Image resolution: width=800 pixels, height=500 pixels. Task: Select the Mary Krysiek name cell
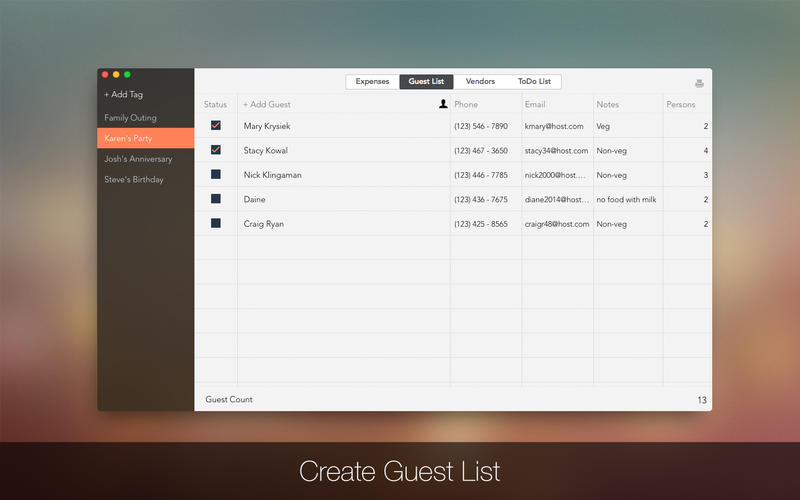(x=344, y=126)
